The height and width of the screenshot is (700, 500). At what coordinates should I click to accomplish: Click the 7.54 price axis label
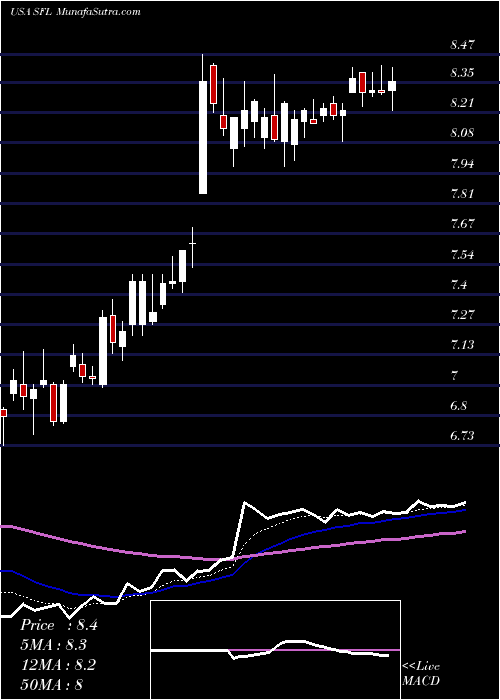point(463,255)
